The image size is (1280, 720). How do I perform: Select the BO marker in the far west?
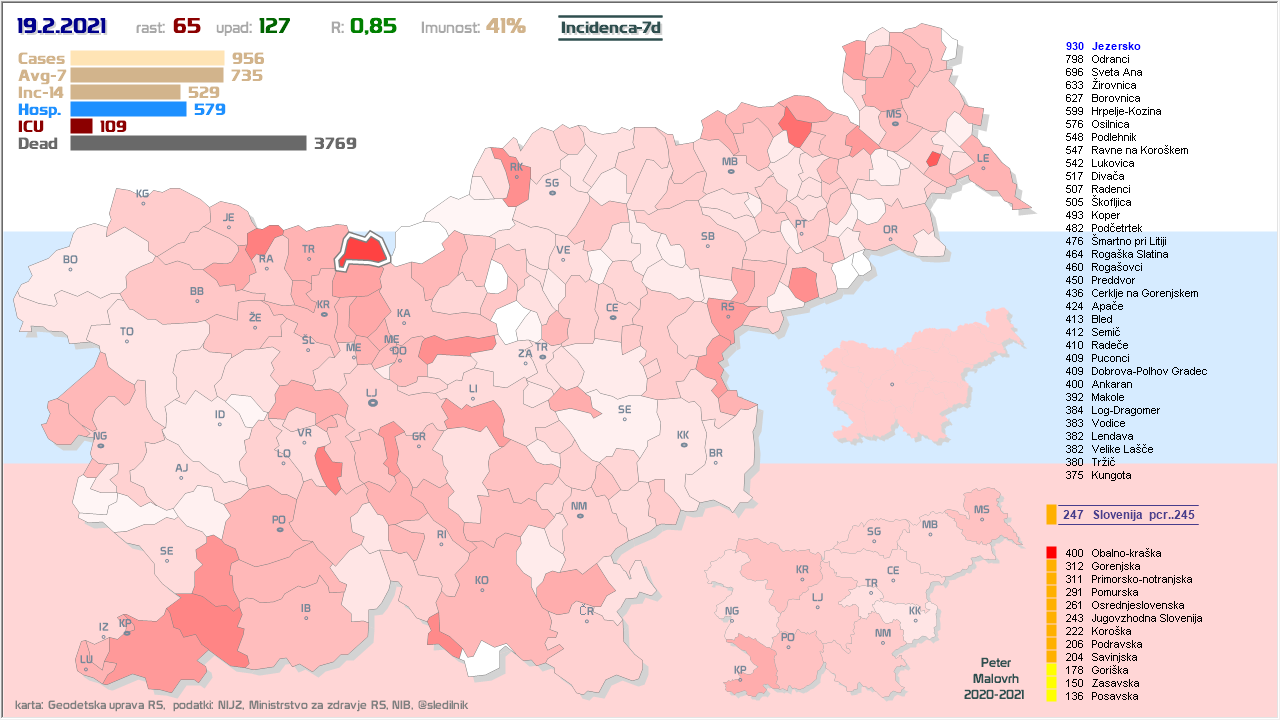pos(70,271)
